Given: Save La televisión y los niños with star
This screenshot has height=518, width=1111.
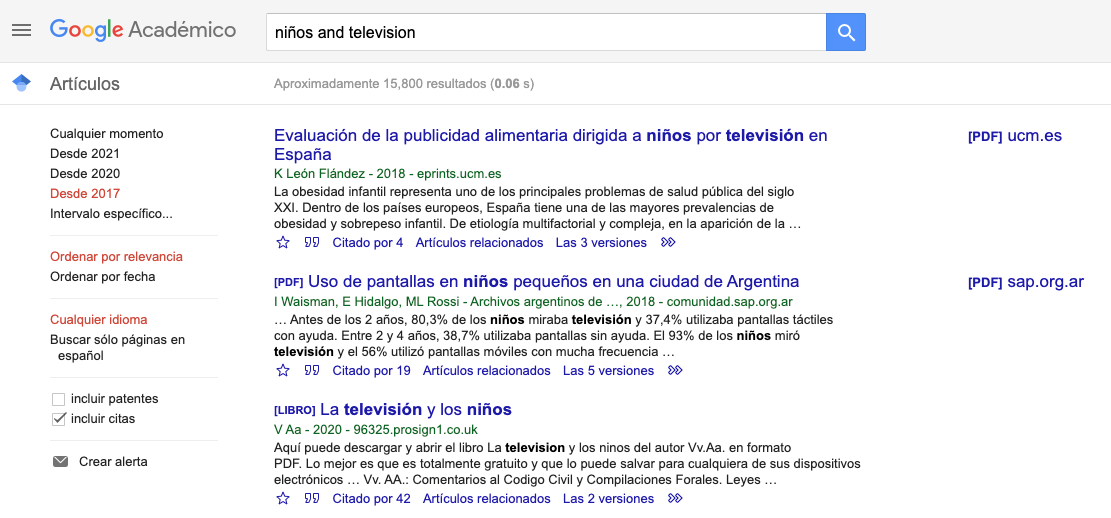Looking at the screenshot, I should pos(283,499).
